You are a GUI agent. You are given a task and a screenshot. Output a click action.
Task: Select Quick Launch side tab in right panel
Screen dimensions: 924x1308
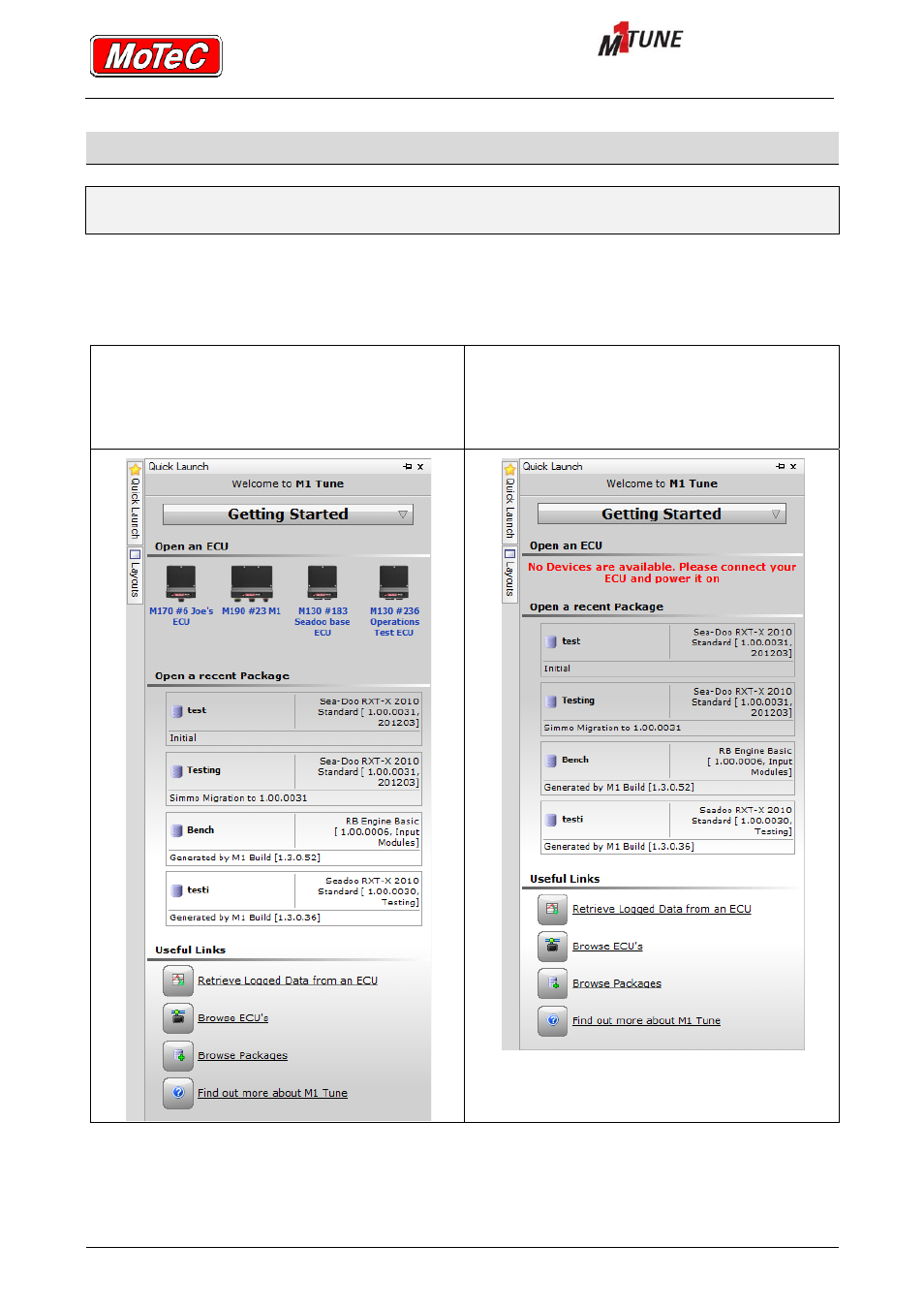coord(509,502)
